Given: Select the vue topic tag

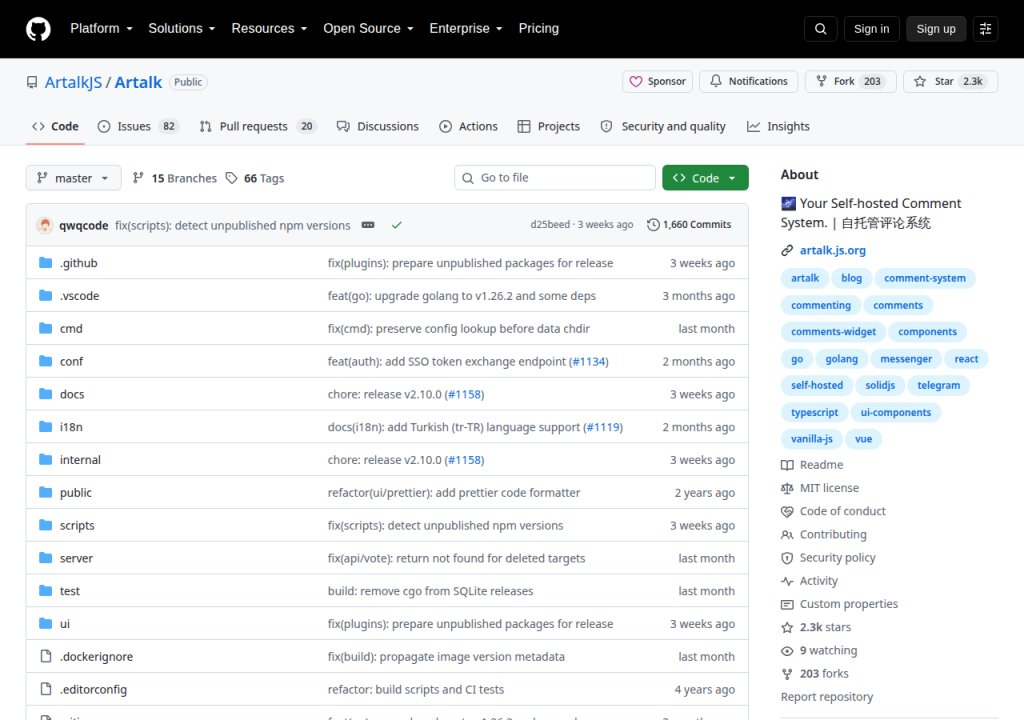Looking at the screenshot, I should coord(863,439).
